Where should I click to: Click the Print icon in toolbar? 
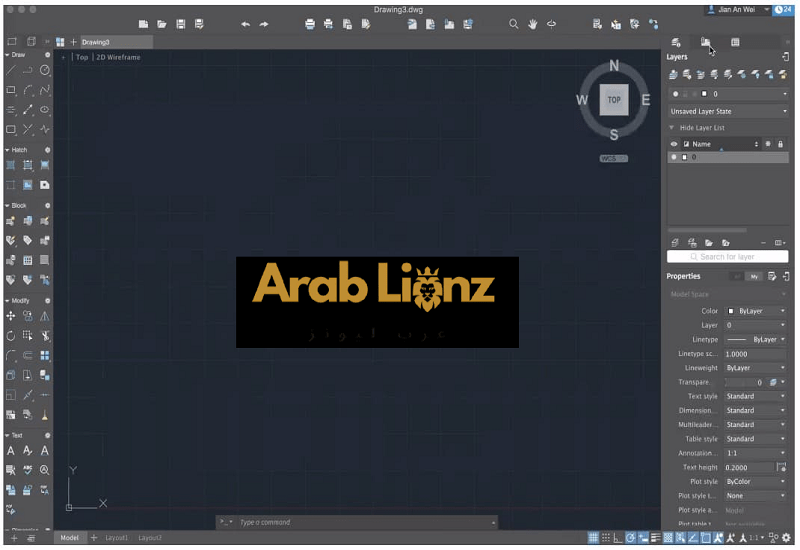310,24
